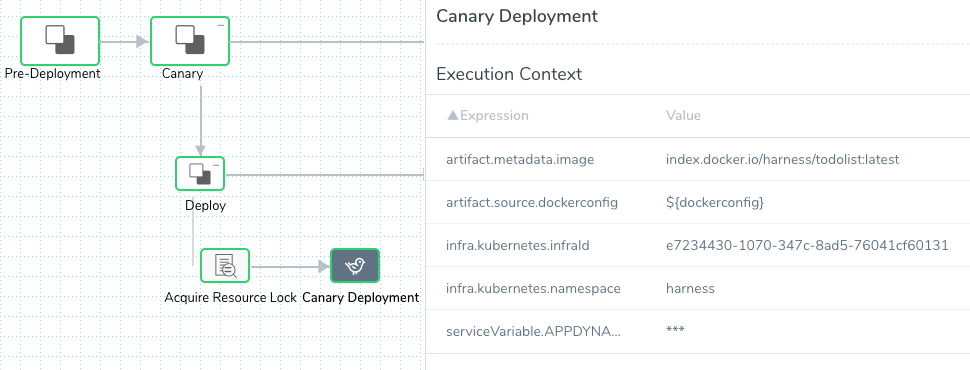Screen dimensions: 970x370
Task: Collapse the Canary node using minus sign
Action: pos(221,25)
